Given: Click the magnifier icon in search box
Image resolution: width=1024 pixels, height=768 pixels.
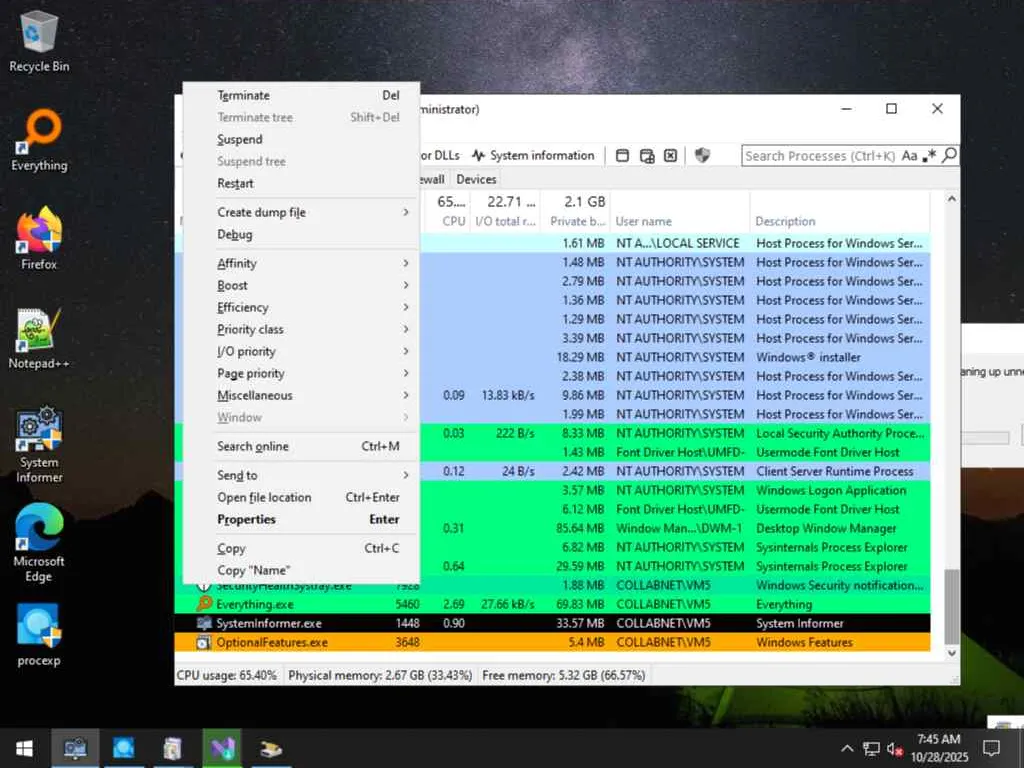Looking at the screenshot, I should pos(950,155).
